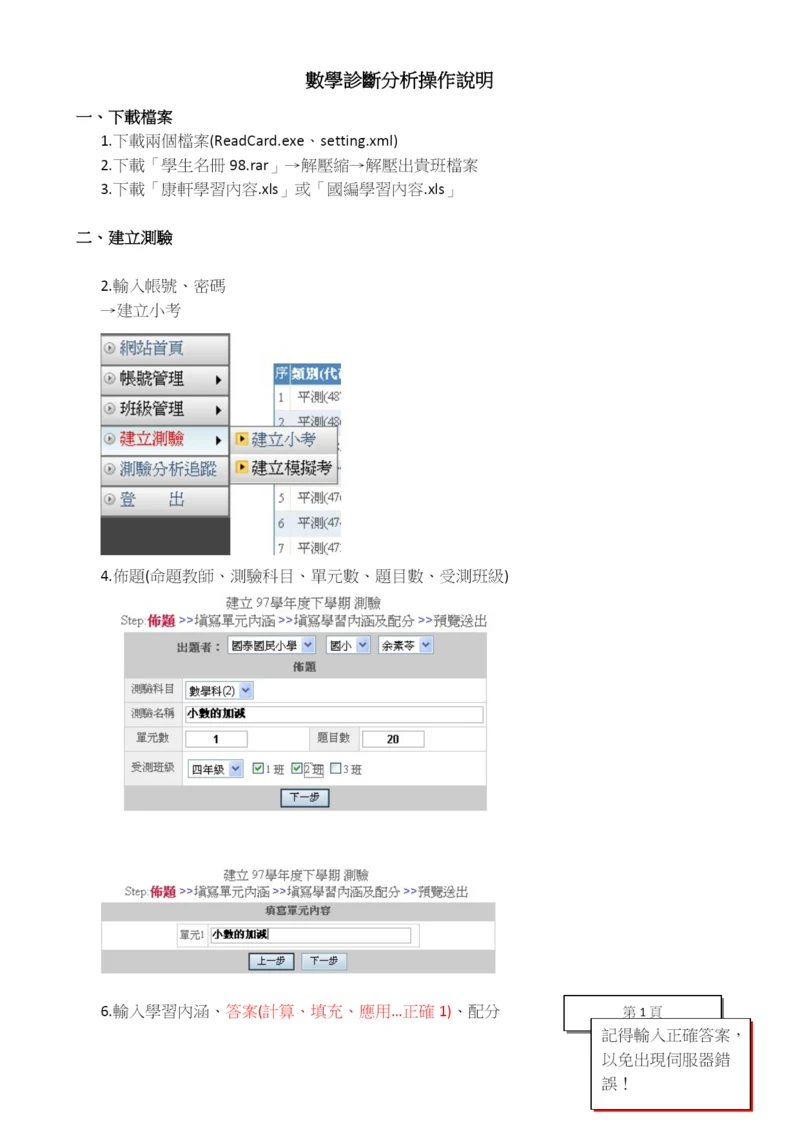Image resolution: width=800 pixels, height=1131 pixels.
Task: Open the 數學科(2) subject dropdown
Action: (x=219, y=690)
